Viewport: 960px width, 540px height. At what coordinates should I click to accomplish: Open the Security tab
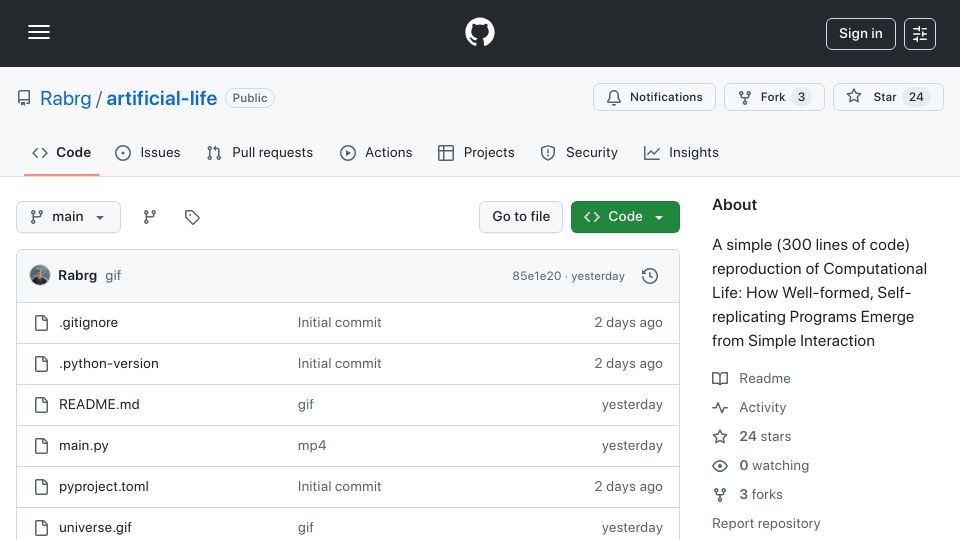coord(579,152)
